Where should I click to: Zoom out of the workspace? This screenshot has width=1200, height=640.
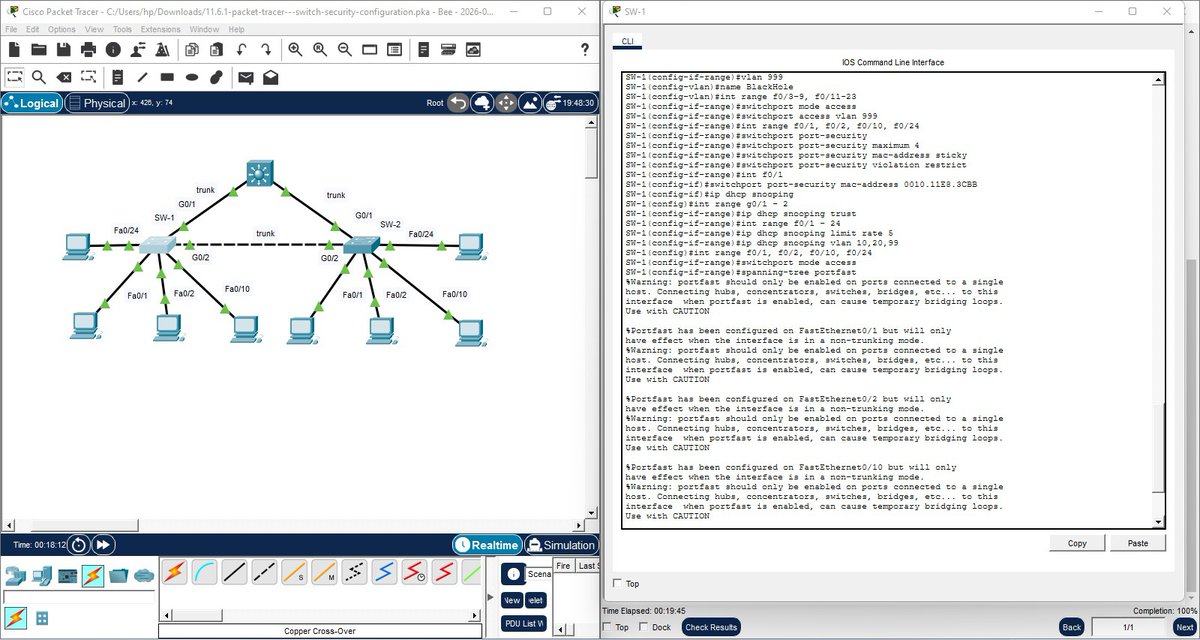[x=345, y=49]
